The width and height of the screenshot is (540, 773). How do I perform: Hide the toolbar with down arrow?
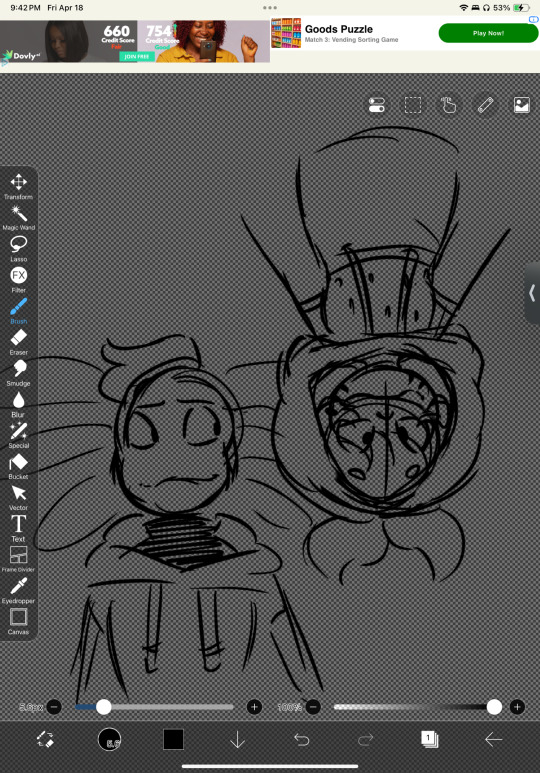pos(238,739)
